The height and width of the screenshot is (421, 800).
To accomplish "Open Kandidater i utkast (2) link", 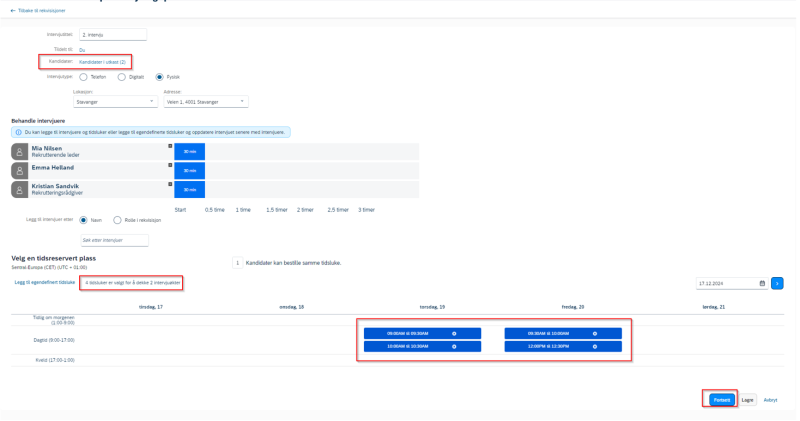I will pyautogui.click(x=102, y=62).
